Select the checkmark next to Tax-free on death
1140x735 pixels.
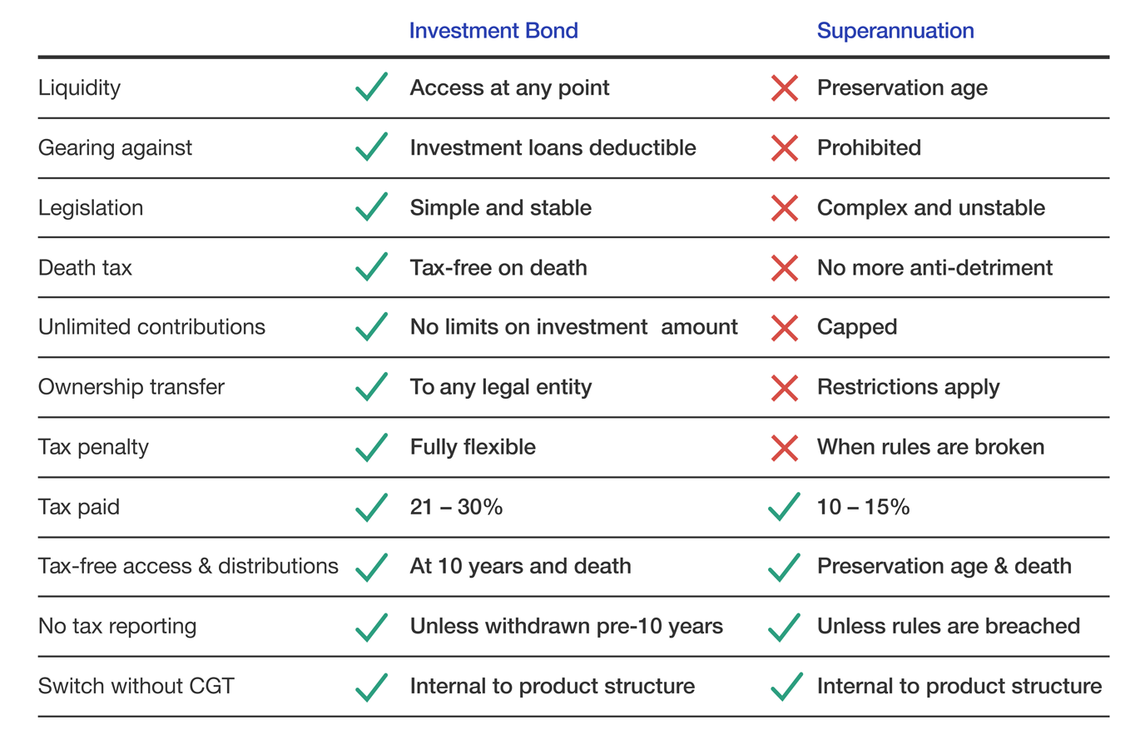(x=372, y=267)
